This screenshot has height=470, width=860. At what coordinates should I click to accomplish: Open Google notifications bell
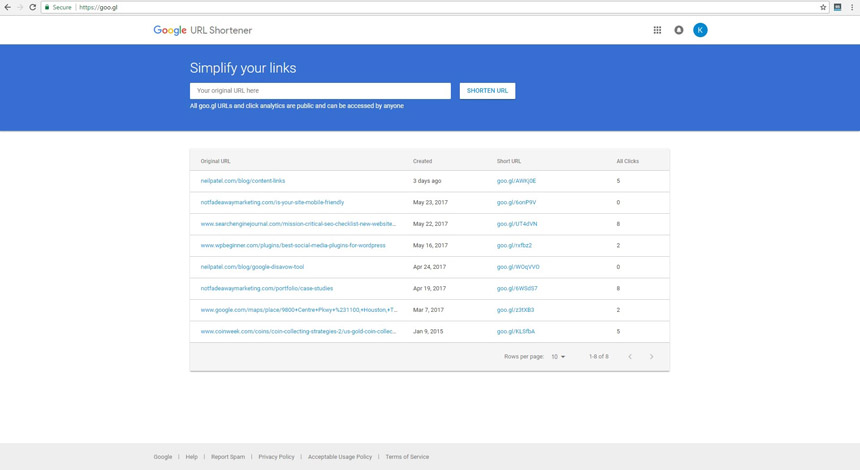click(679, 30)
